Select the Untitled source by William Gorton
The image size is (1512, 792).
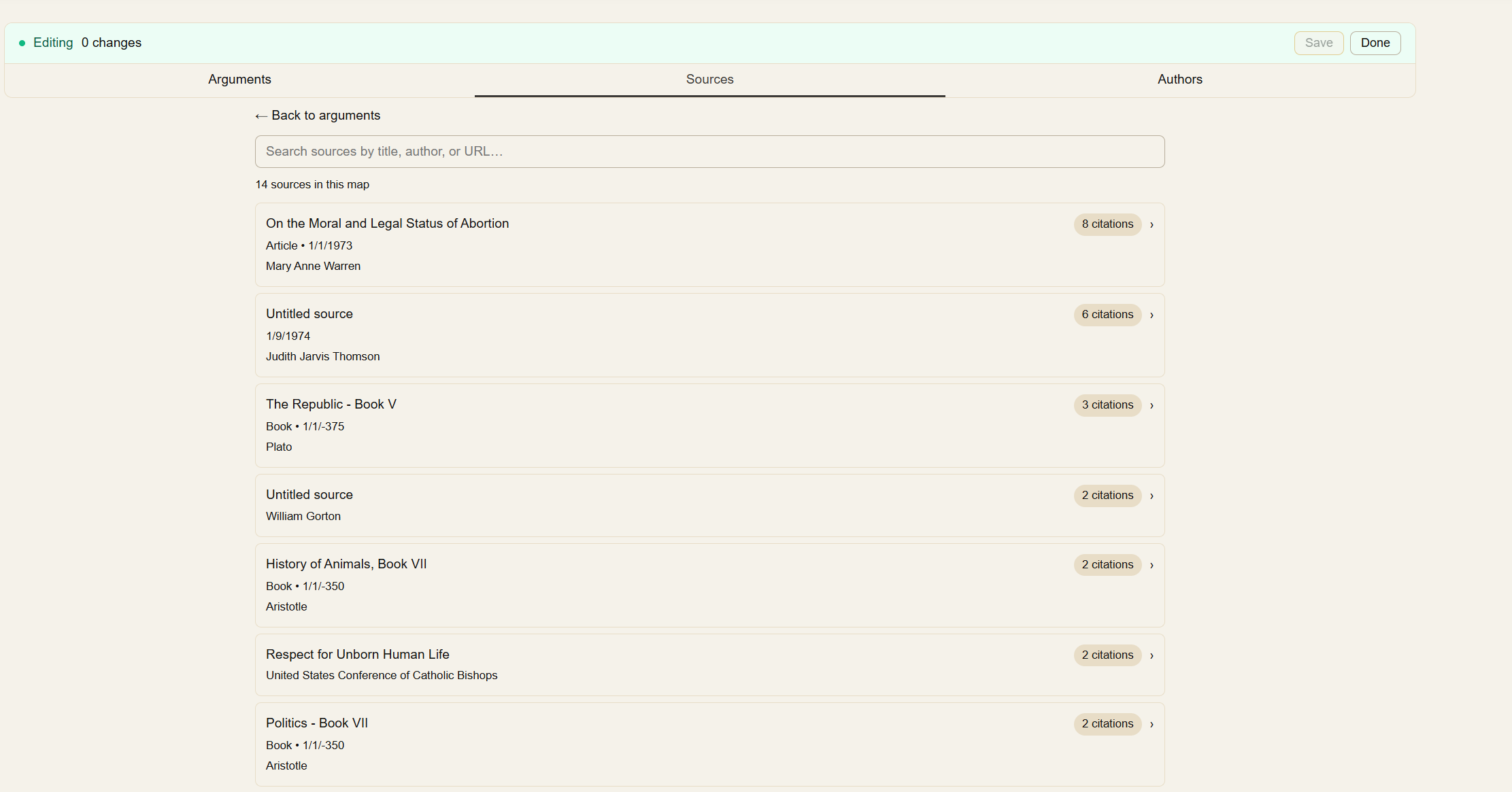[612, 505]
